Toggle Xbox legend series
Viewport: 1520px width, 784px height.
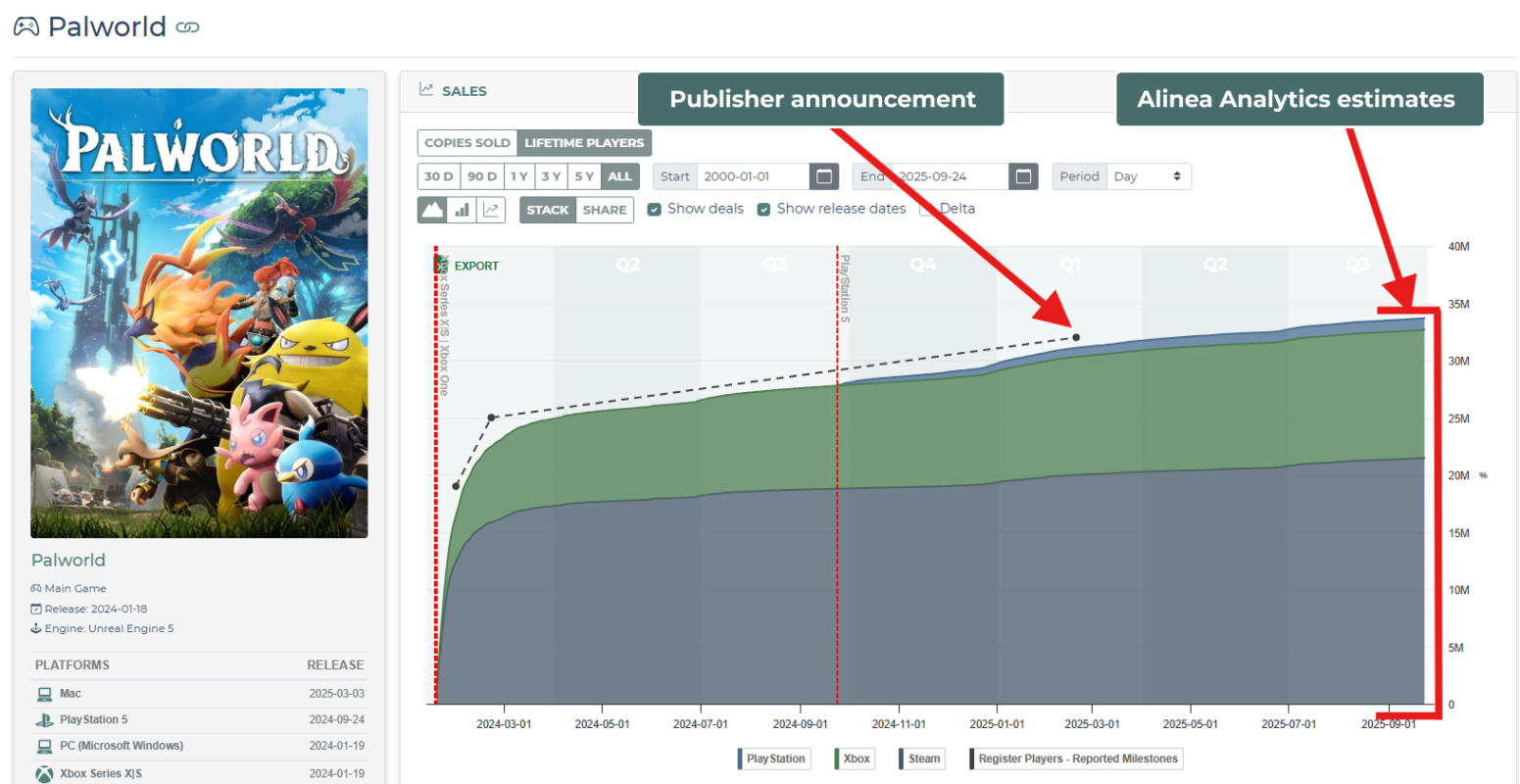point(856,759)
